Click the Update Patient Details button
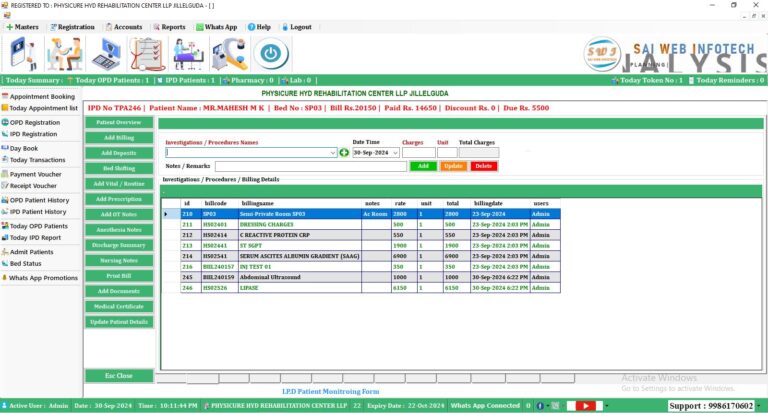Screen dimensions: 768x413 119,322
